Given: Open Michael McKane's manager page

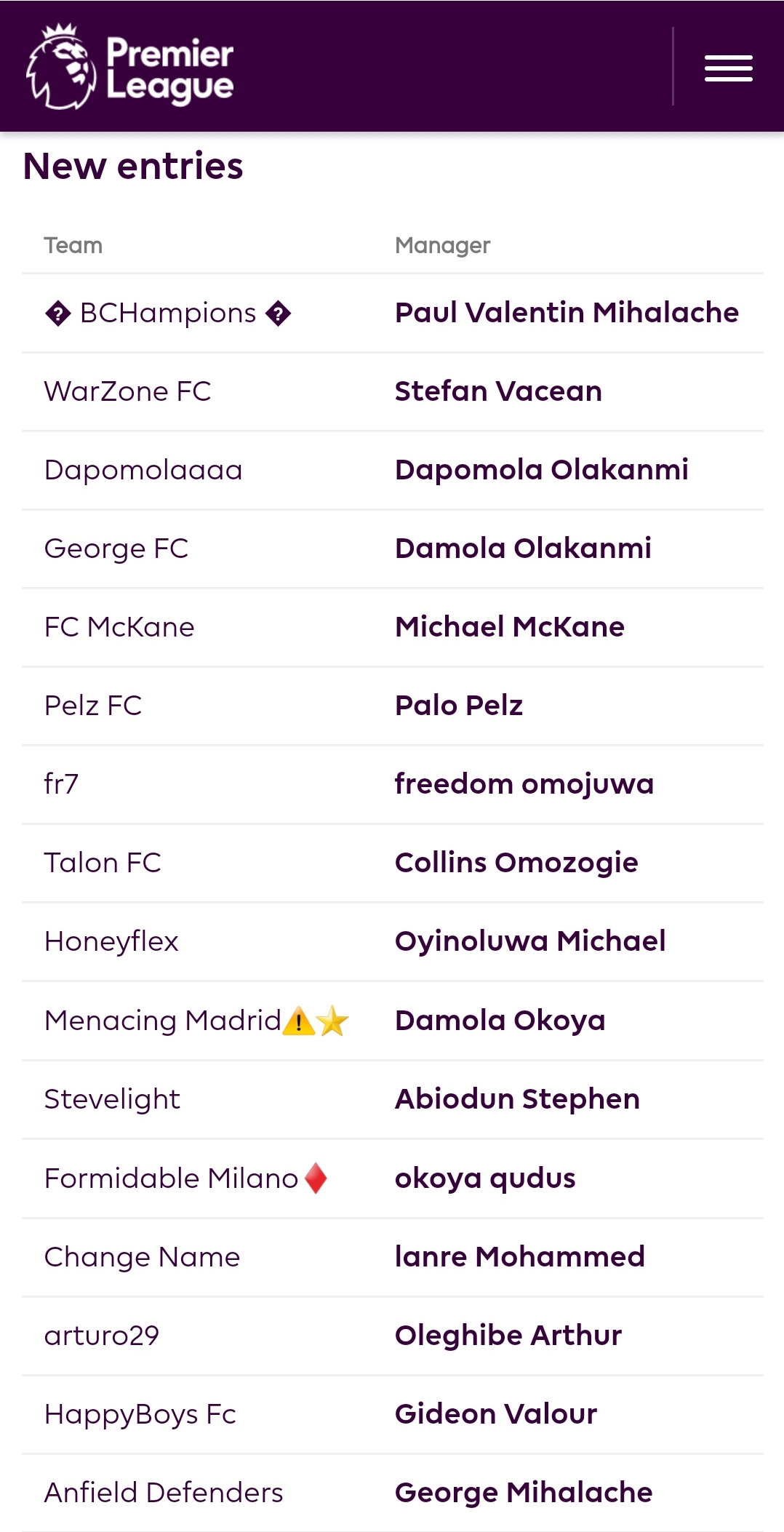Looking at the screenshot, I should click(509, 627).
